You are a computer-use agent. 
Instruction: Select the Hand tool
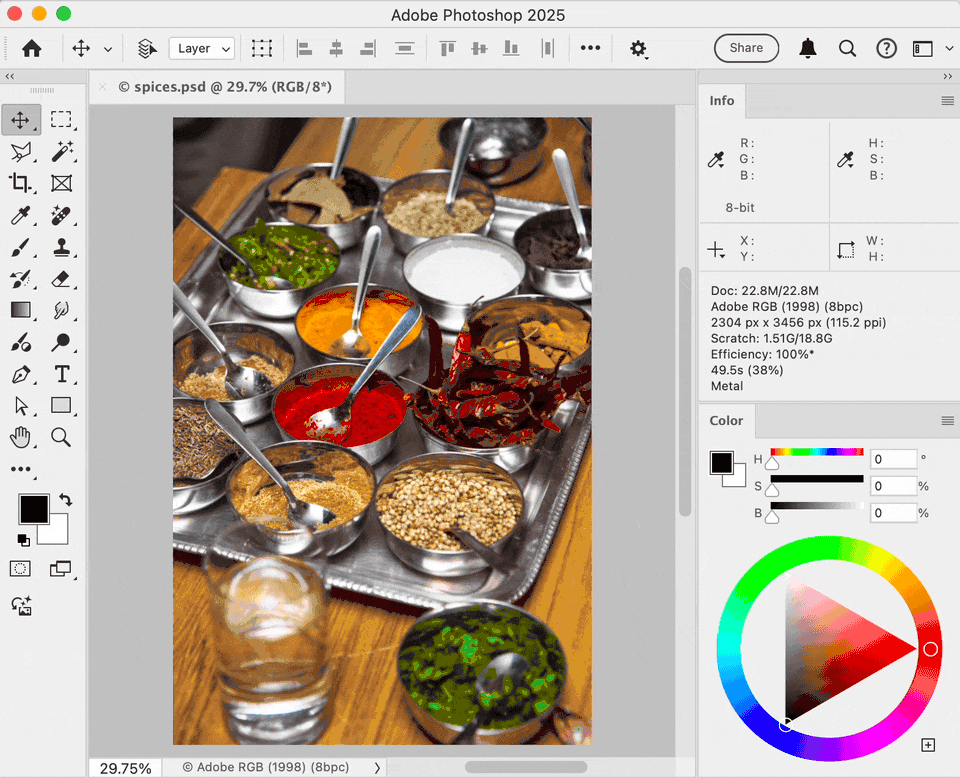[x=21, y=437]
